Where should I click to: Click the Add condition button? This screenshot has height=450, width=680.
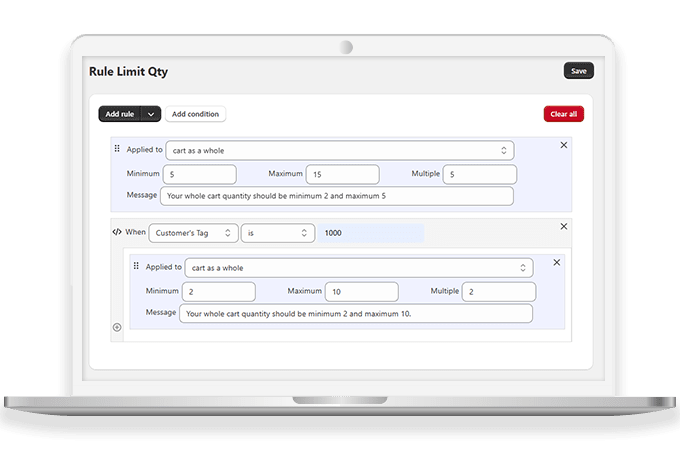tap(195, 114)
